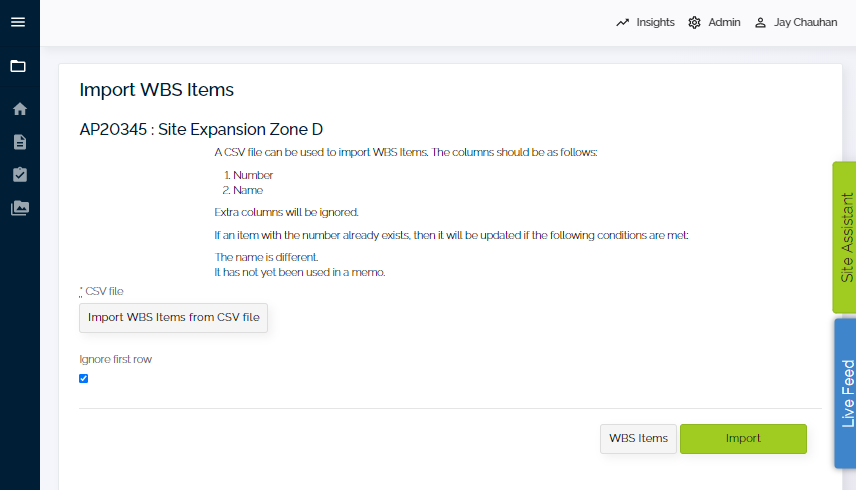Click the Insights trend chart icon
Image resolution: width=856 pixels, height=490 pixels.
click(622, 22)
